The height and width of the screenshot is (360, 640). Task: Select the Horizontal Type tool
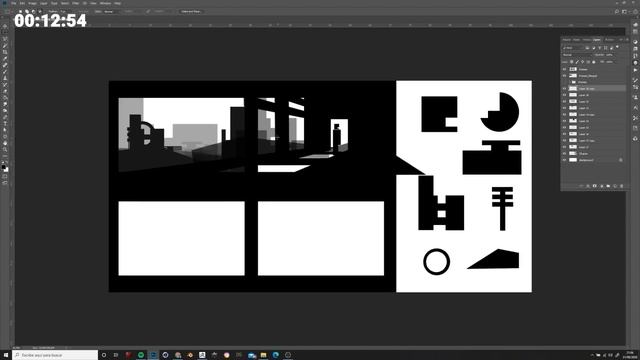tap(5, 123)
